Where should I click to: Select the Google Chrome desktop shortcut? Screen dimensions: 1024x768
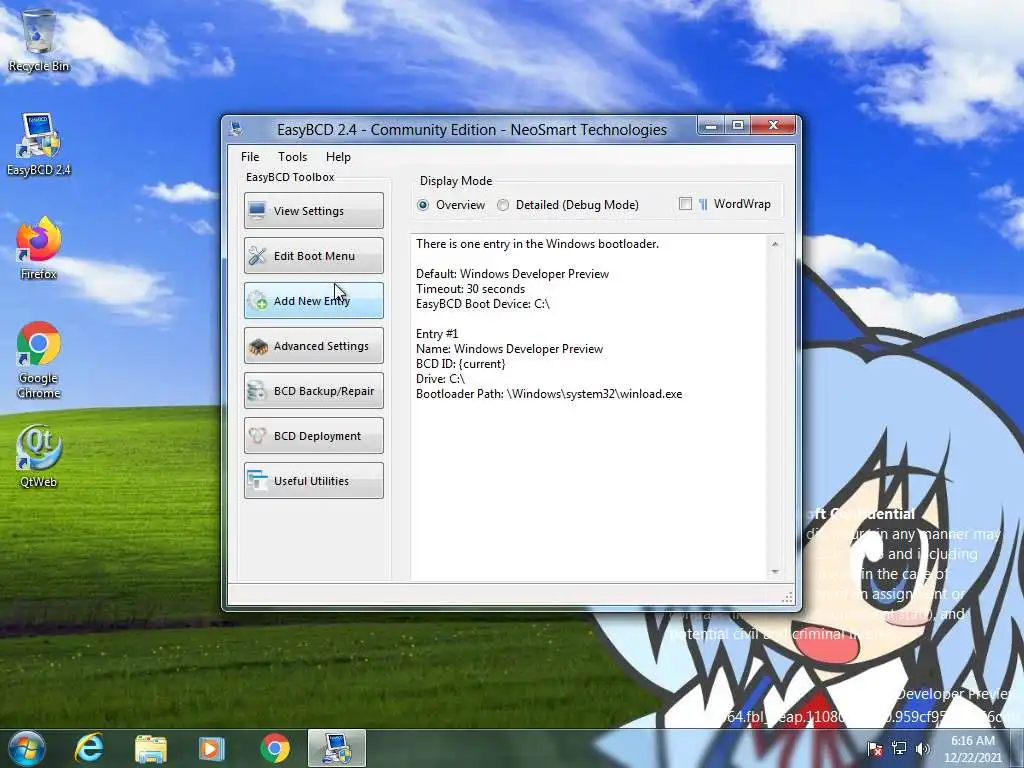(x=39, y=360)
